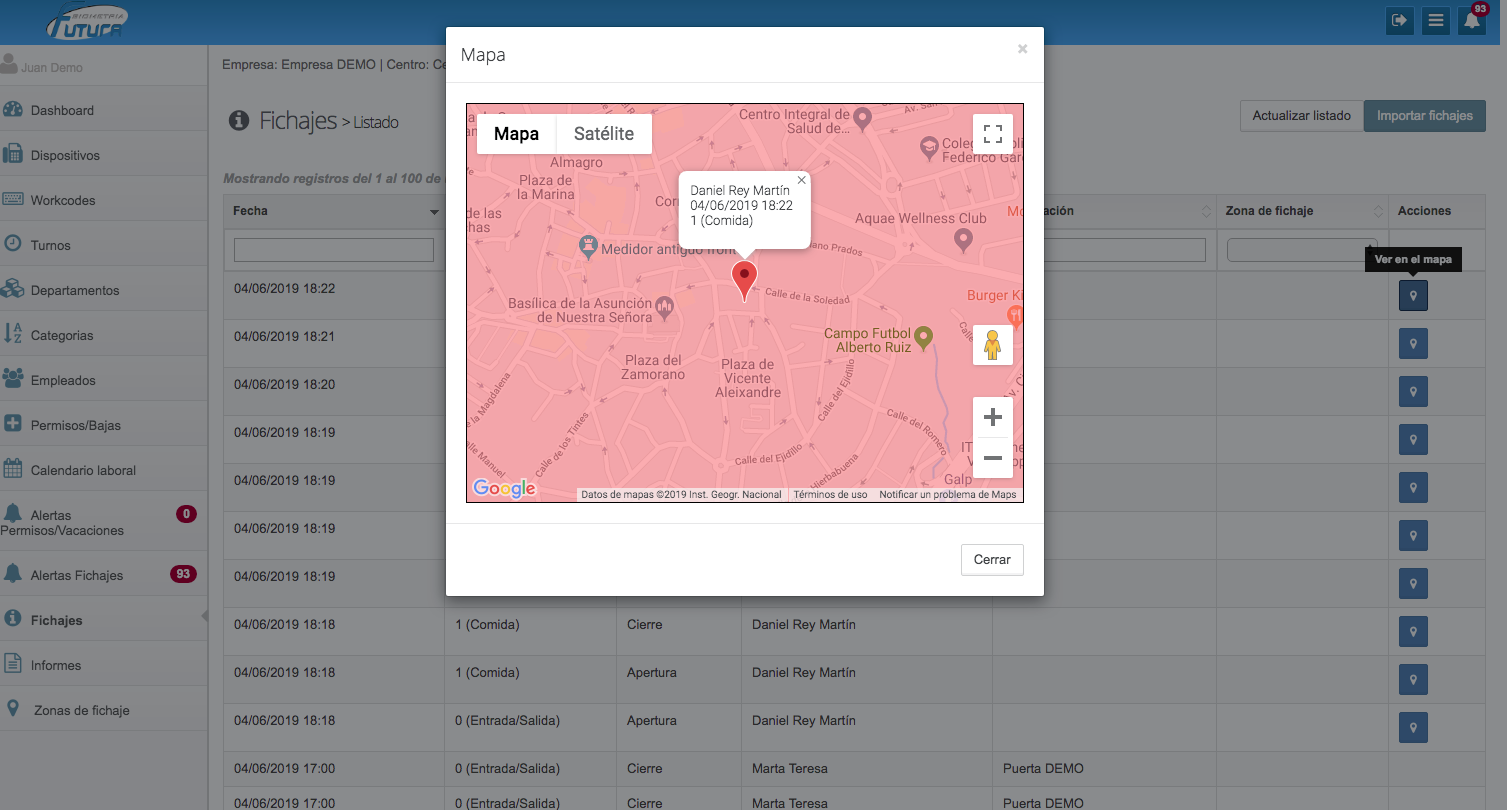Switch map to Satélite view

coord(604,134)
